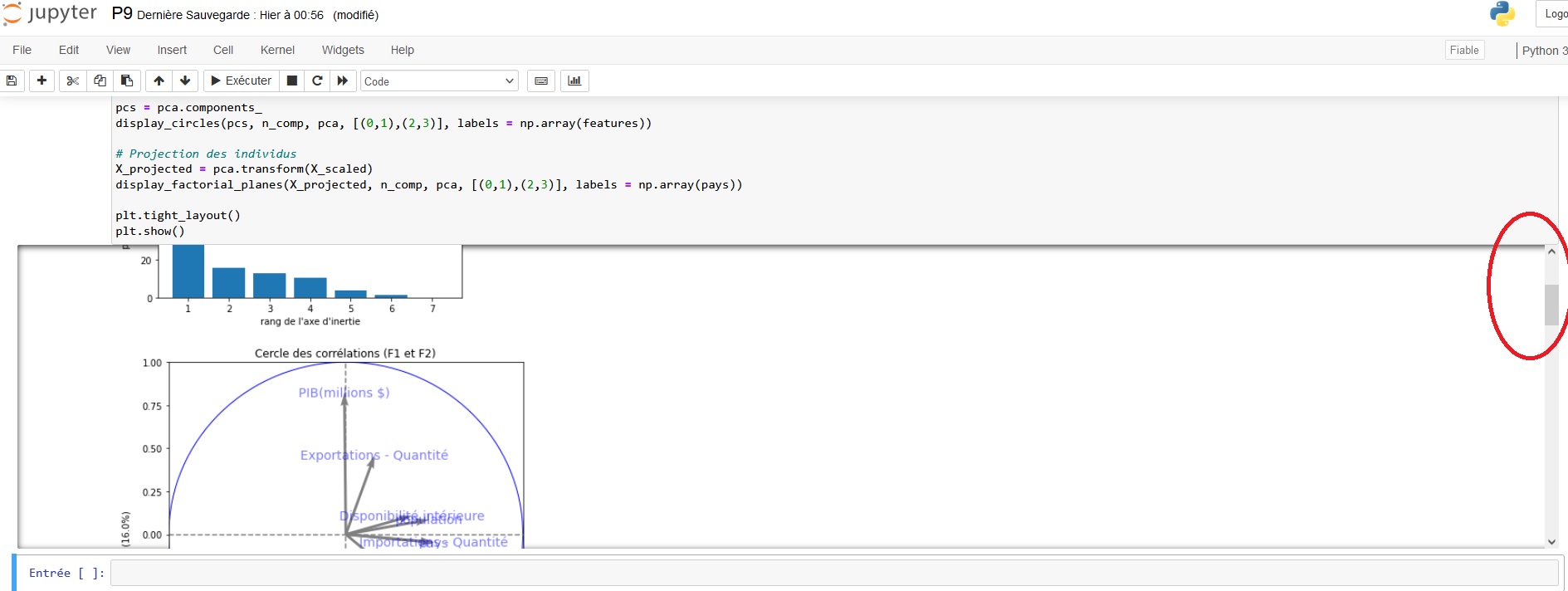Restart the kernel with circular arrow
The height and width of the screenshot is (591, 1568).
click(317, 81)
